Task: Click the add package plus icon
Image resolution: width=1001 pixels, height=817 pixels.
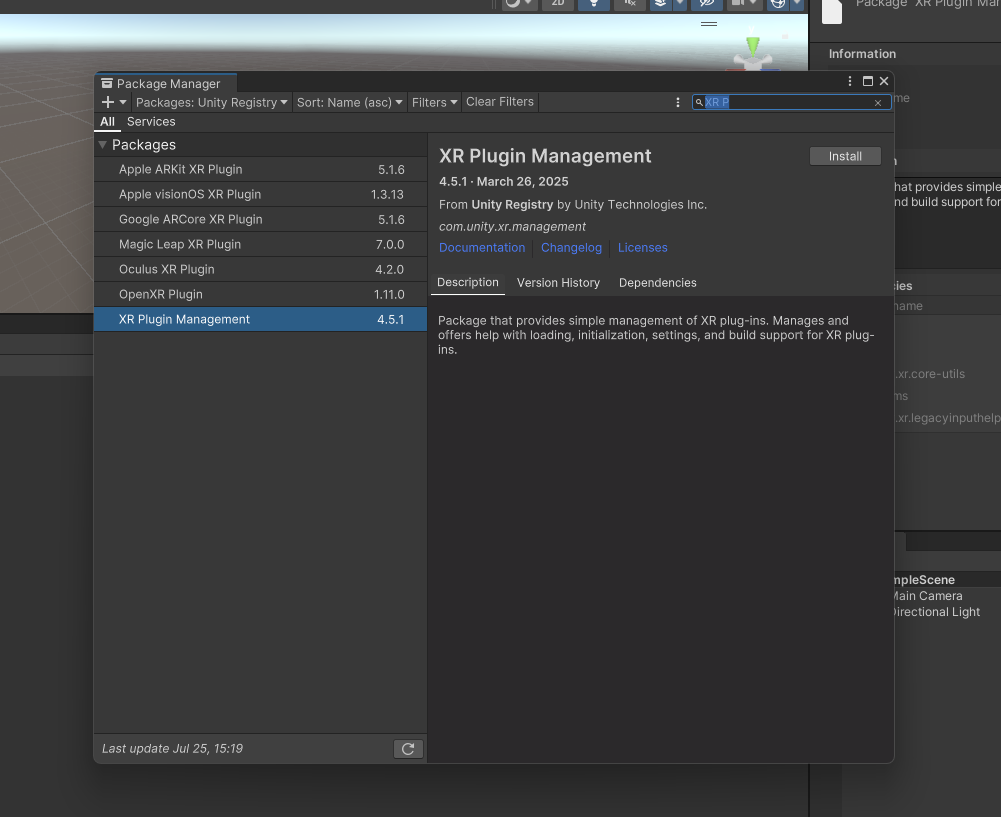Action: (x=108, y=102)
